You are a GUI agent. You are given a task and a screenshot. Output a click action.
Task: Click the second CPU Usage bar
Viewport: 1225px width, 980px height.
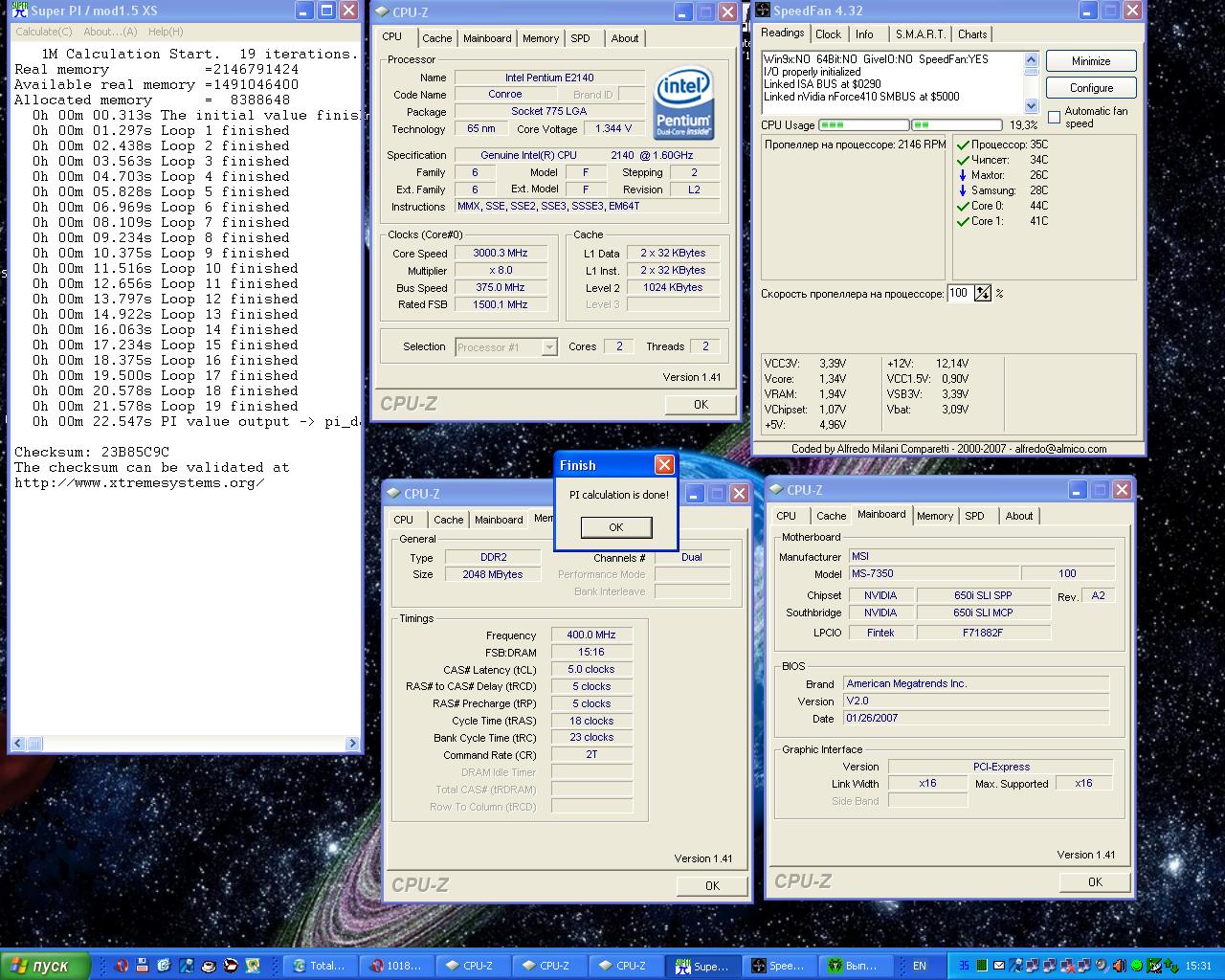point(955,125)
